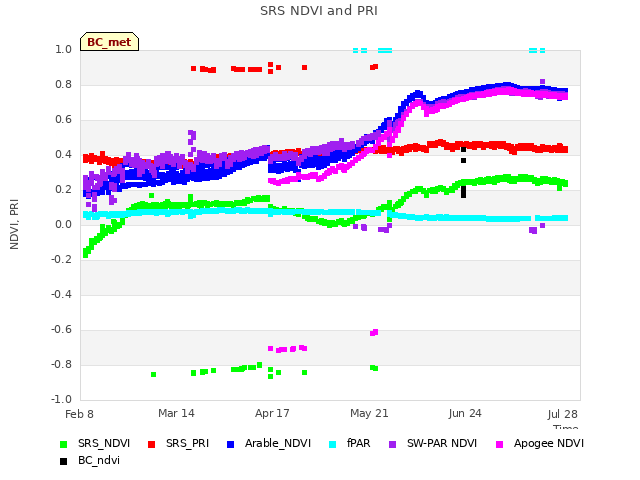Click the chart title SRS NDVI and PRI
The width and height of the screenshot is (640, 480).
(319, 11)
